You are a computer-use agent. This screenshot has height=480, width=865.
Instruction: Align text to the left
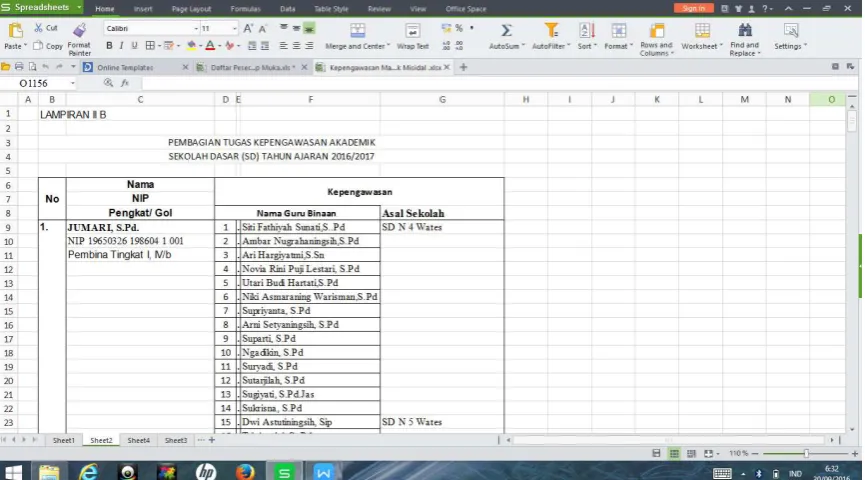[284, 46]
